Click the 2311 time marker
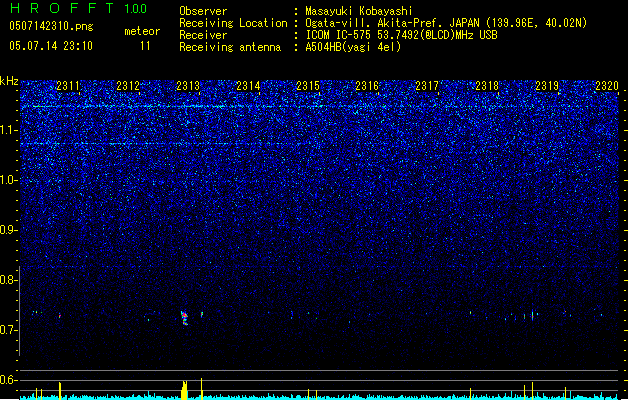The image size is (629, 400). [68, 86]
